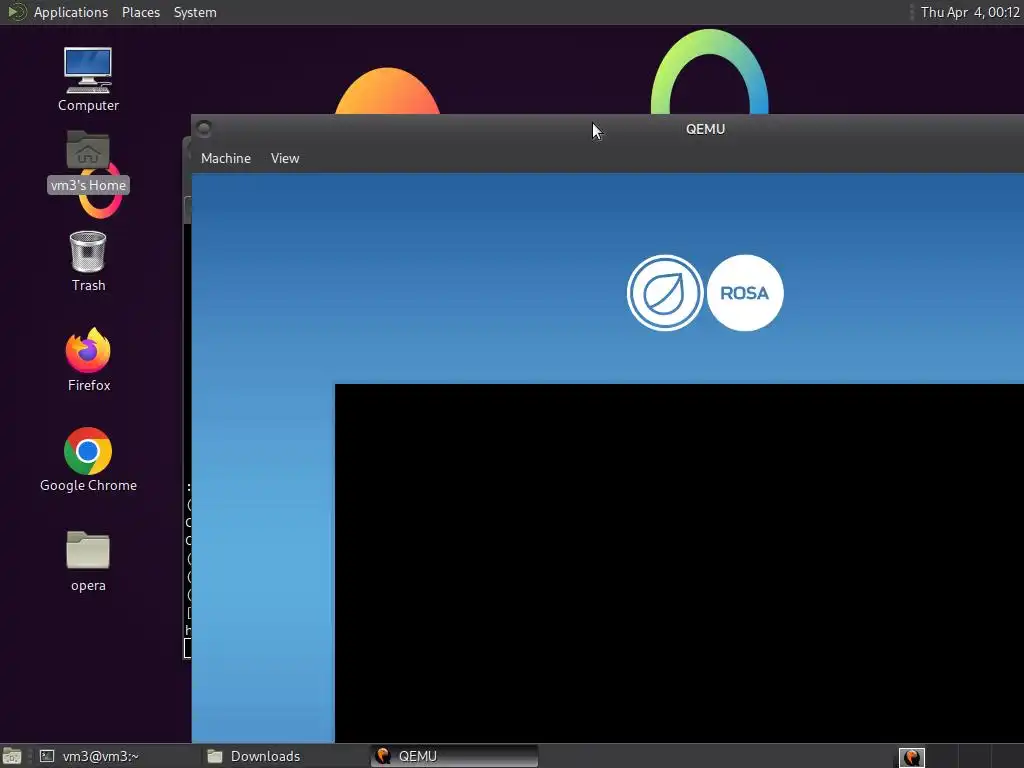The width and height of the screenshot is (1024, 768).
Task: Select the Trash desktop icon
Action: (x=88, y=261)
